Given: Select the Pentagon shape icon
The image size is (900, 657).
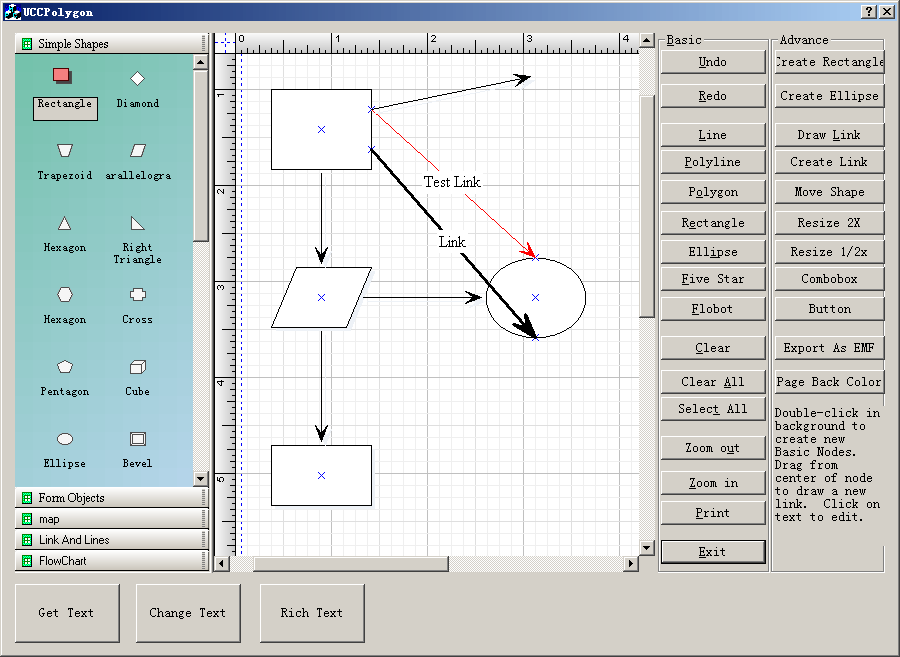Looking at the screenshot, I should point(64,367).
